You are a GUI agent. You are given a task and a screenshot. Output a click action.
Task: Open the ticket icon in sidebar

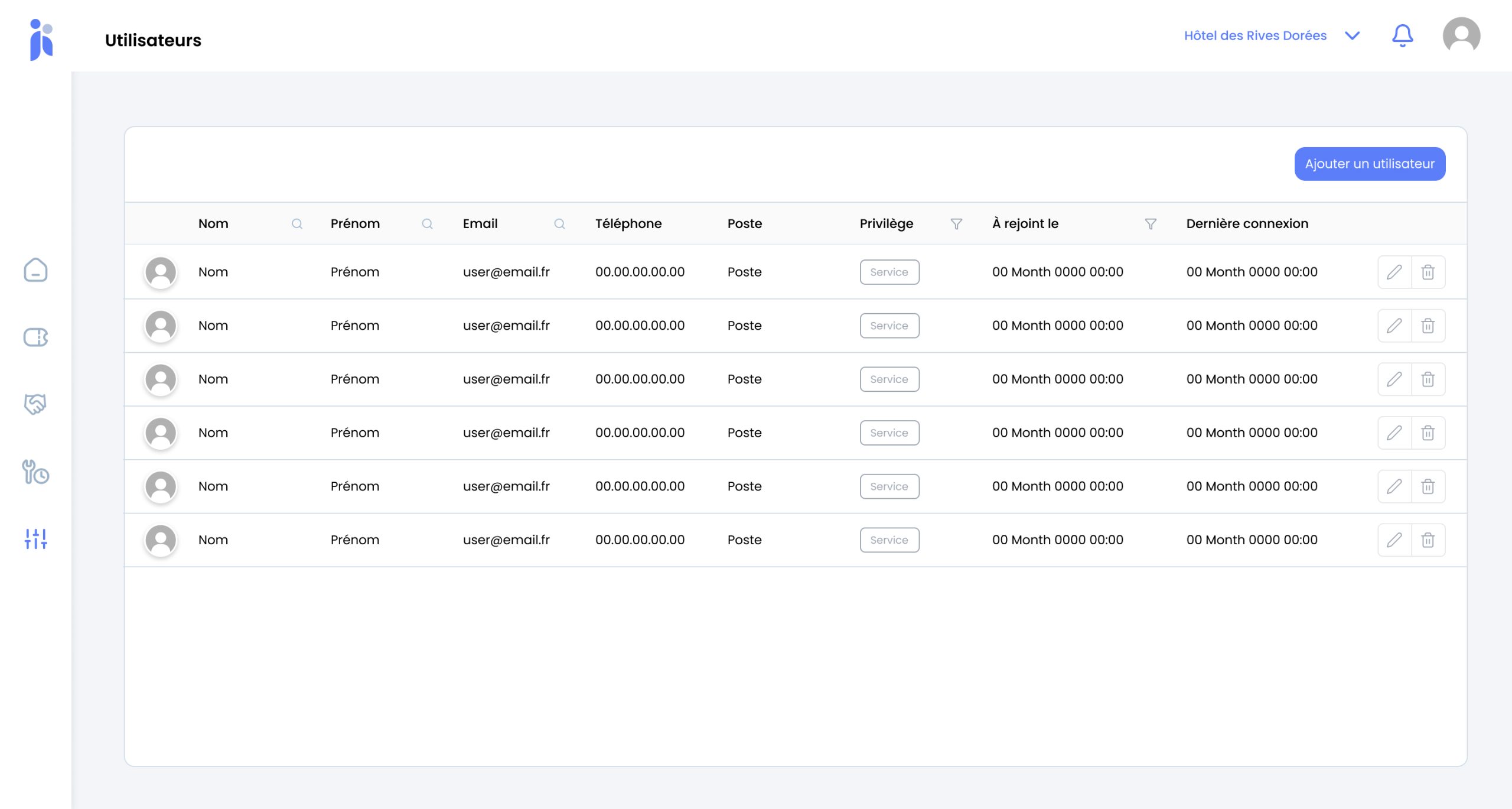[35, 337]
